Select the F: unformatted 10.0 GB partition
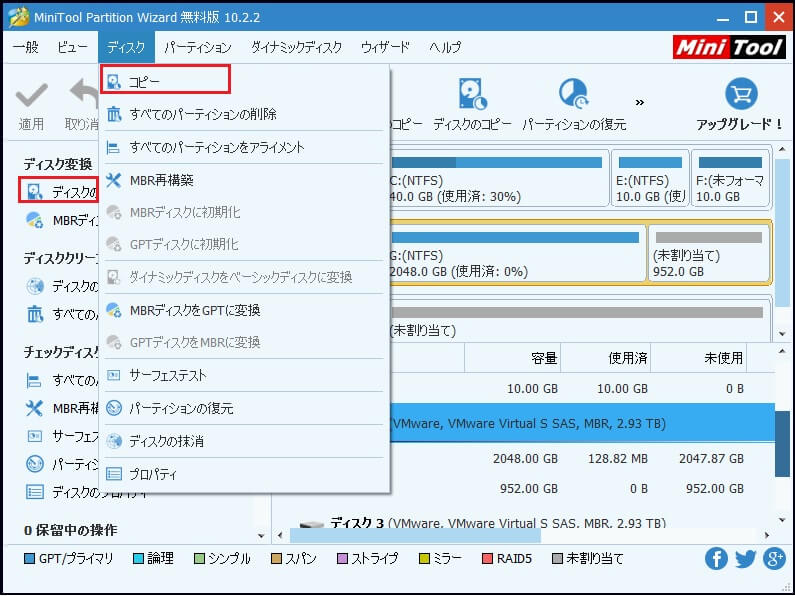The width and height of the screenshot is (795, 596). (730, 177)
